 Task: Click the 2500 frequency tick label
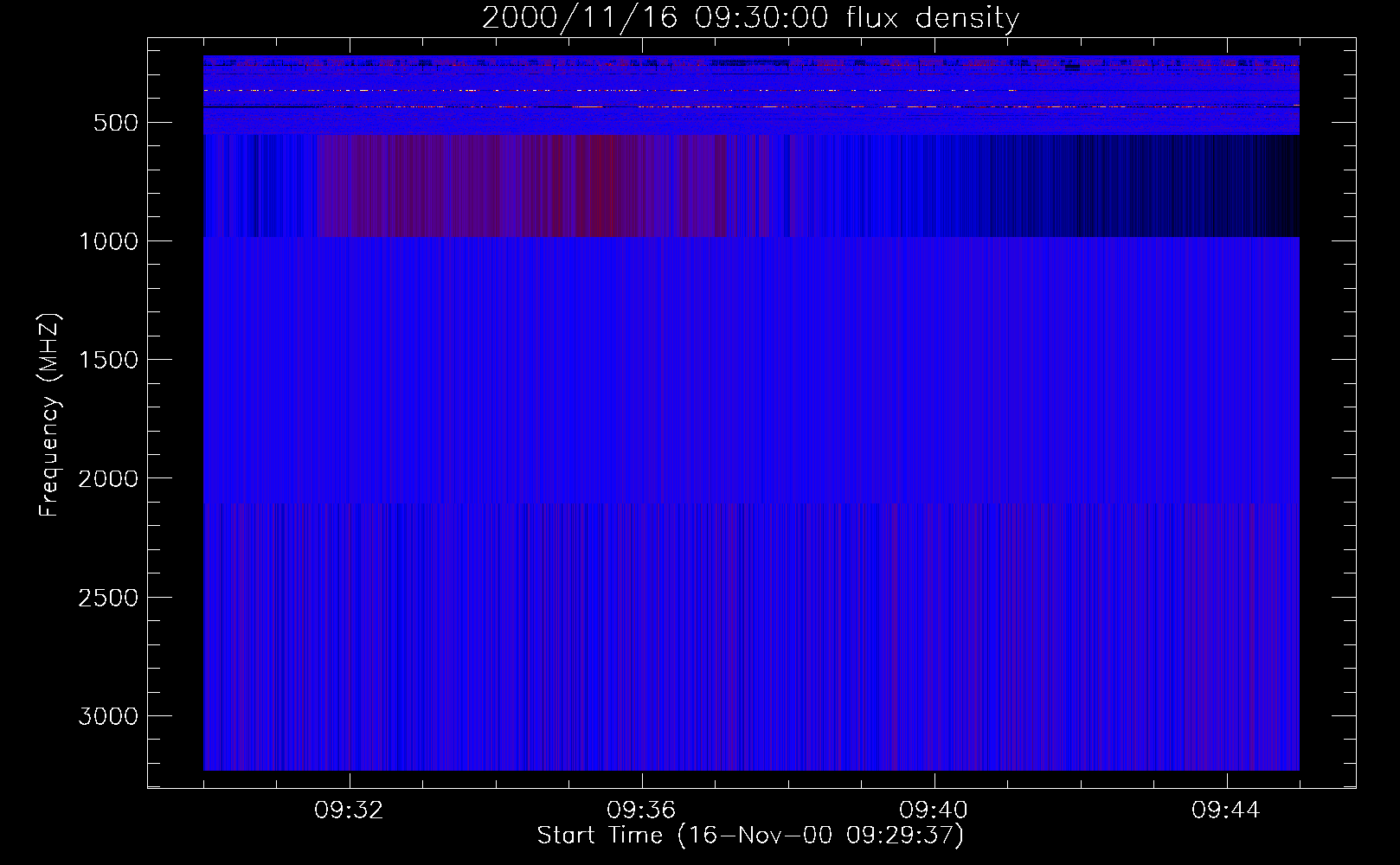[x=108, y=598]
